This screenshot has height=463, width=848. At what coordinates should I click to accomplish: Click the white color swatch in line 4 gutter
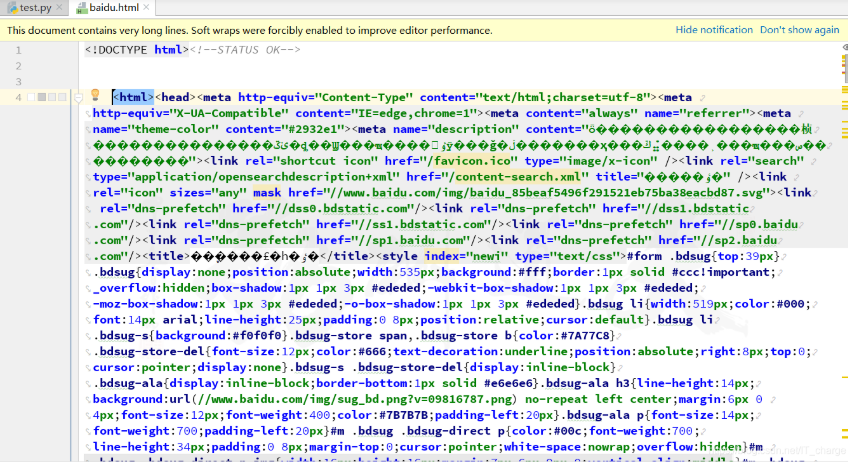point(31,97)
